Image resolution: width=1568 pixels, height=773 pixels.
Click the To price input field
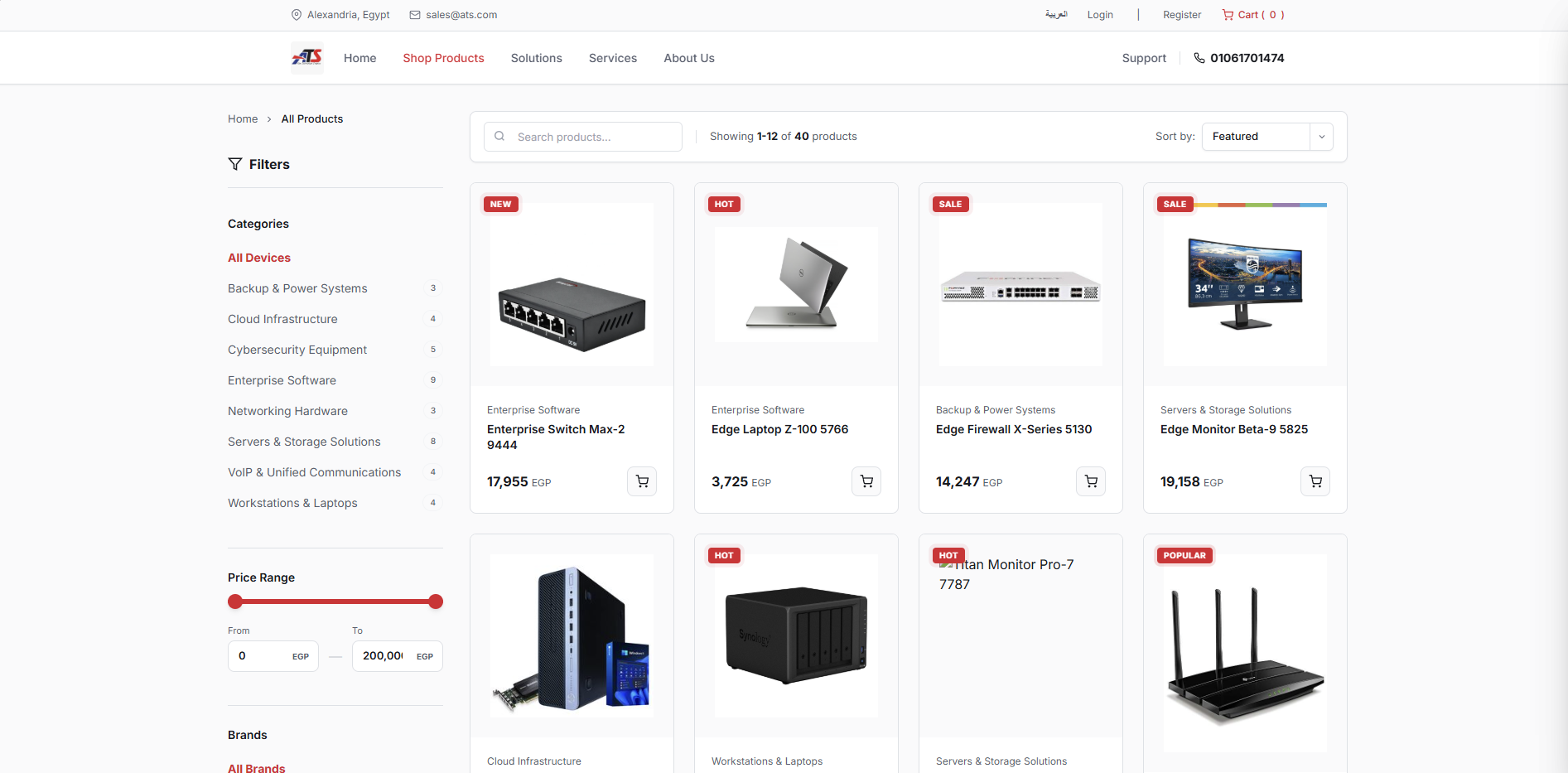(x=398, y=656)
